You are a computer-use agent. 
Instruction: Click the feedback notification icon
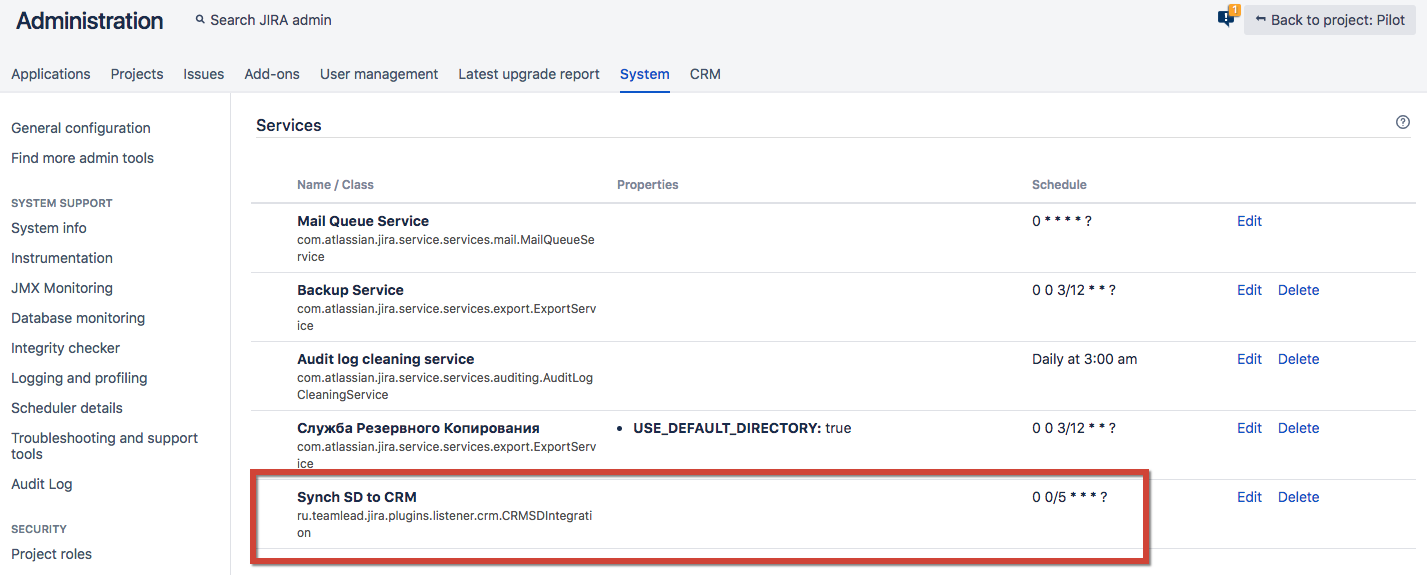pos(1226,19)
